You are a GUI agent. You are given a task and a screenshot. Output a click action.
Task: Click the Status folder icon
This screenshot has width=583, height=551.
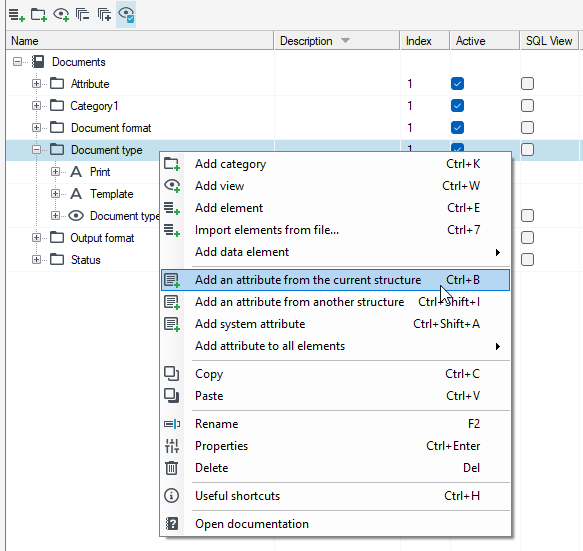click(57, 260)
